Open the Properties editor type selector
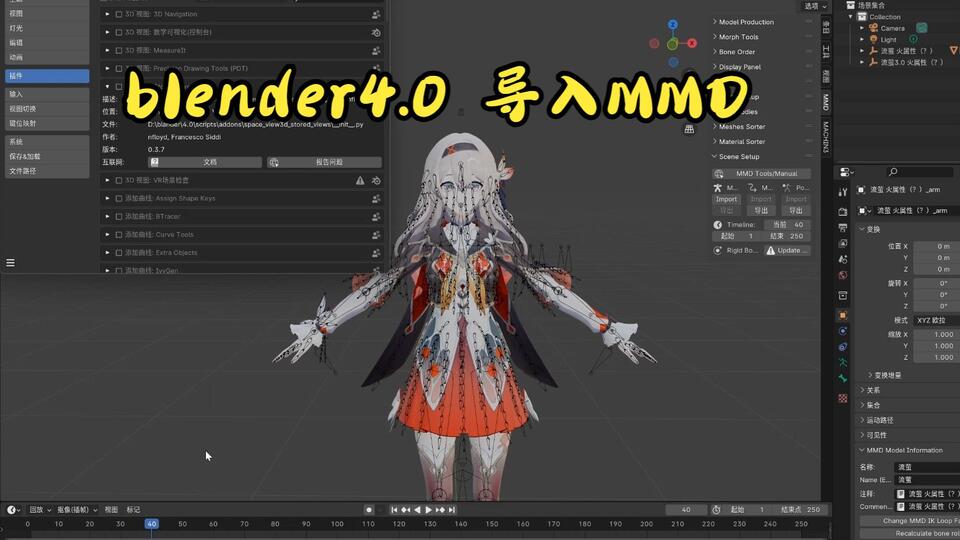Screen dimensions: 960x540 click(847, 172)
